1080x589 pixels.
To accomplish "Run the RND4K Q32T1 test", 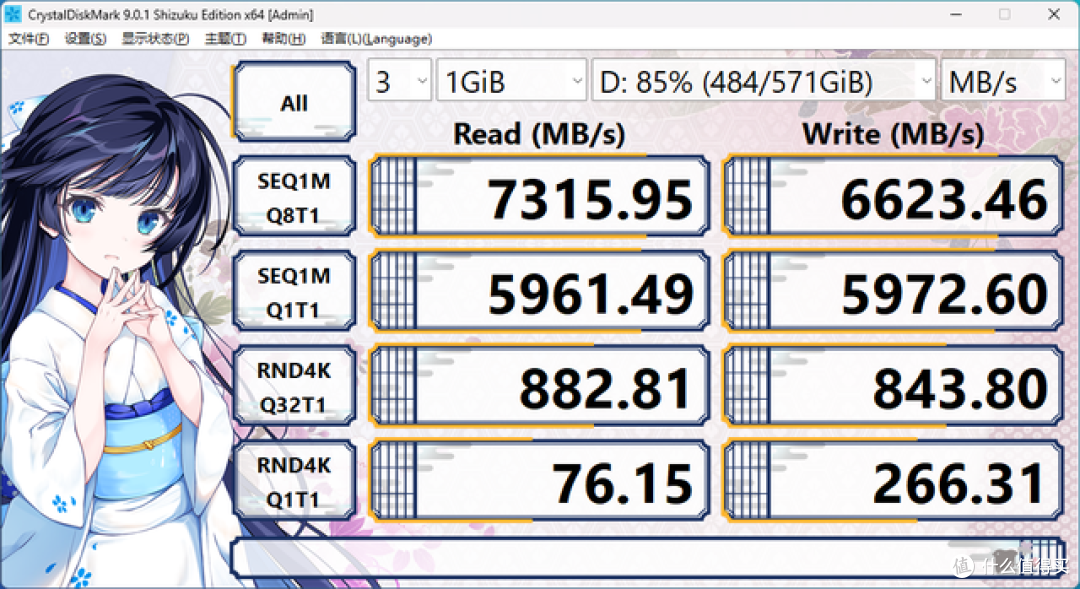I will pos(294,386).
